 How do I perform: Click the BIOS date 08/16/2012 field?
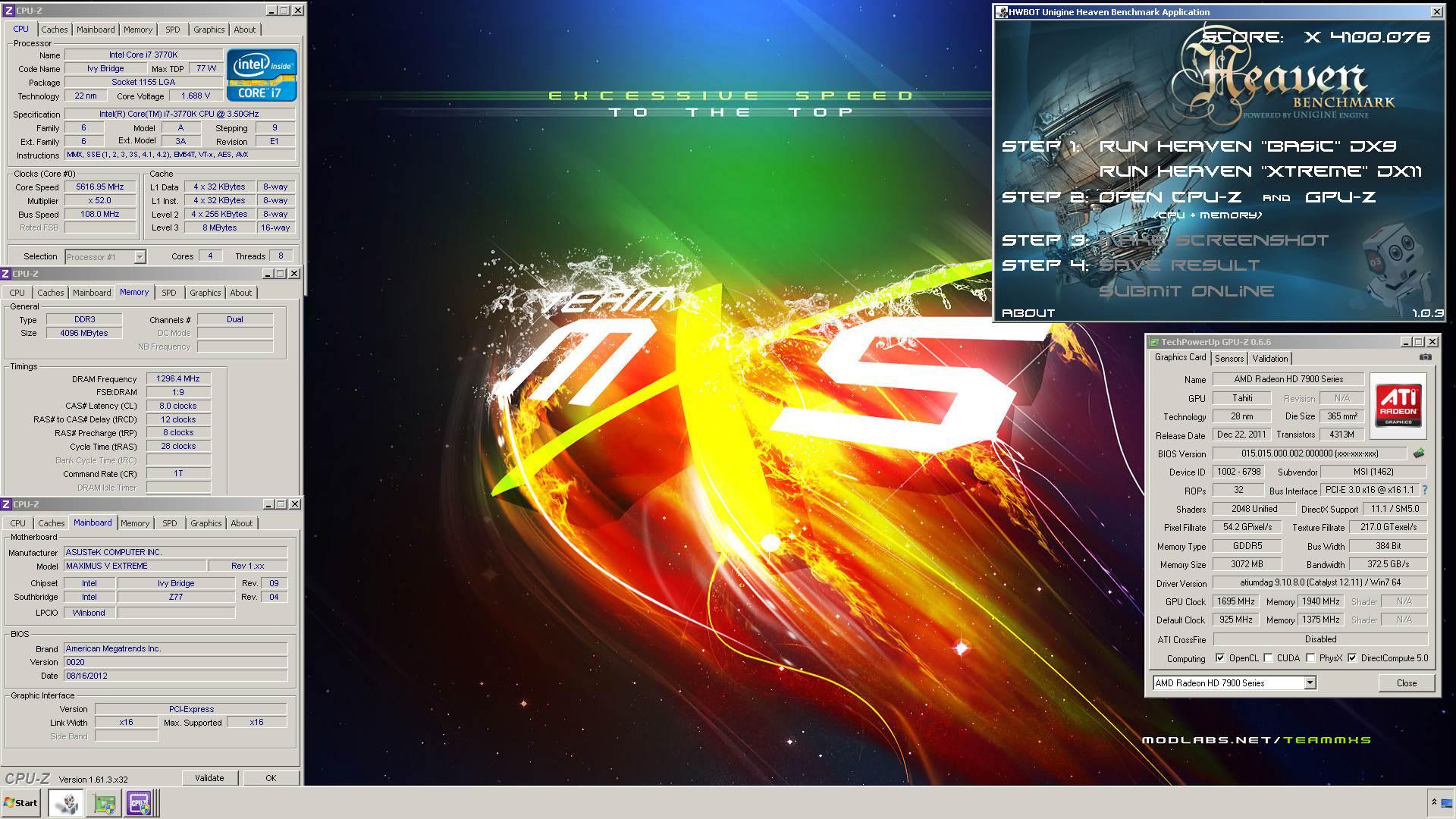[176, 676]
